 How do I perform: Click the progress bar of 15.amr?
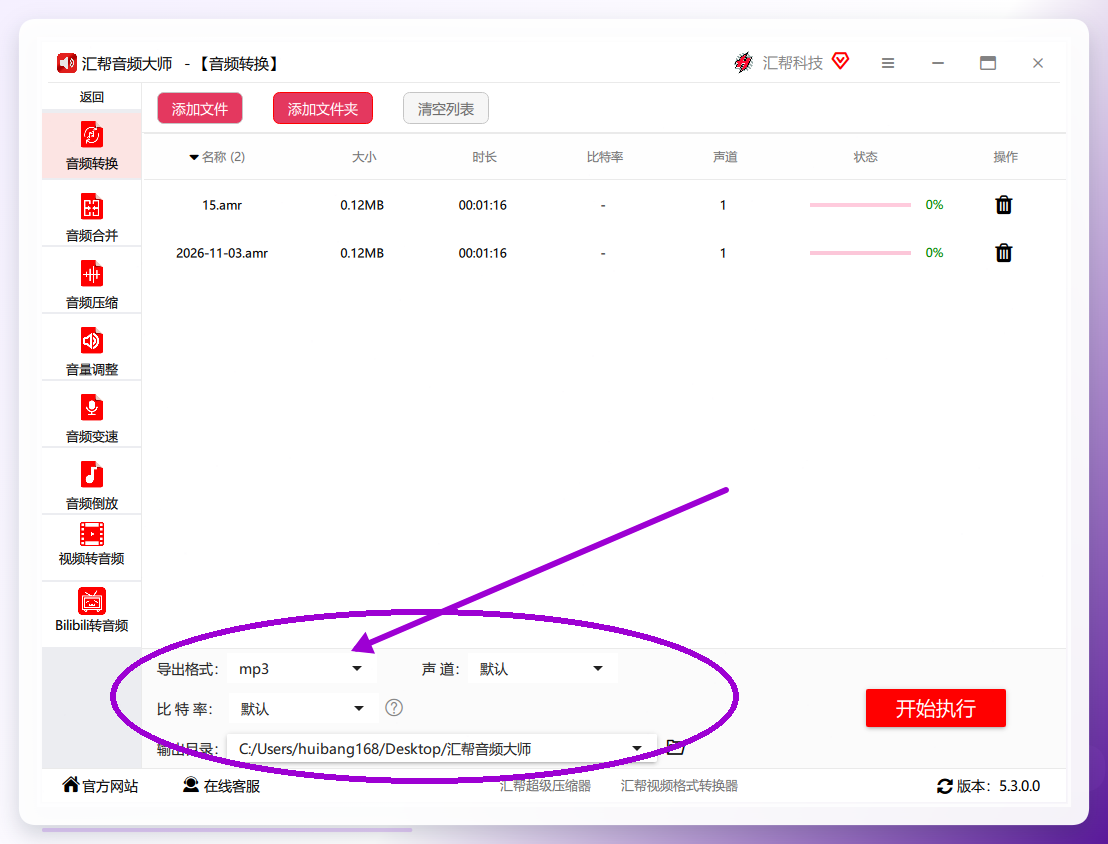(860, 205)
